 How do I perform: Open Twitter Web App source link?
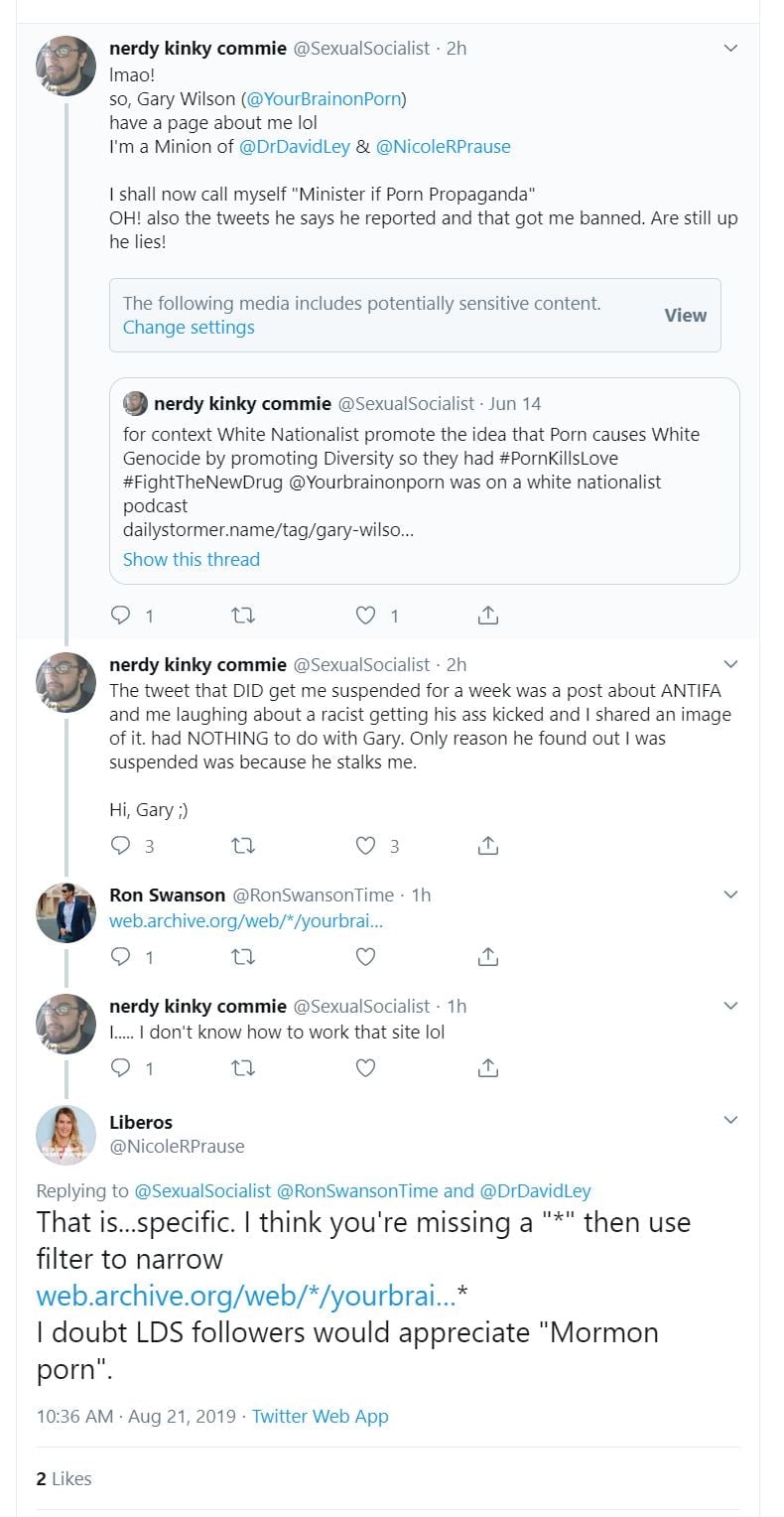pos(320,1417)
